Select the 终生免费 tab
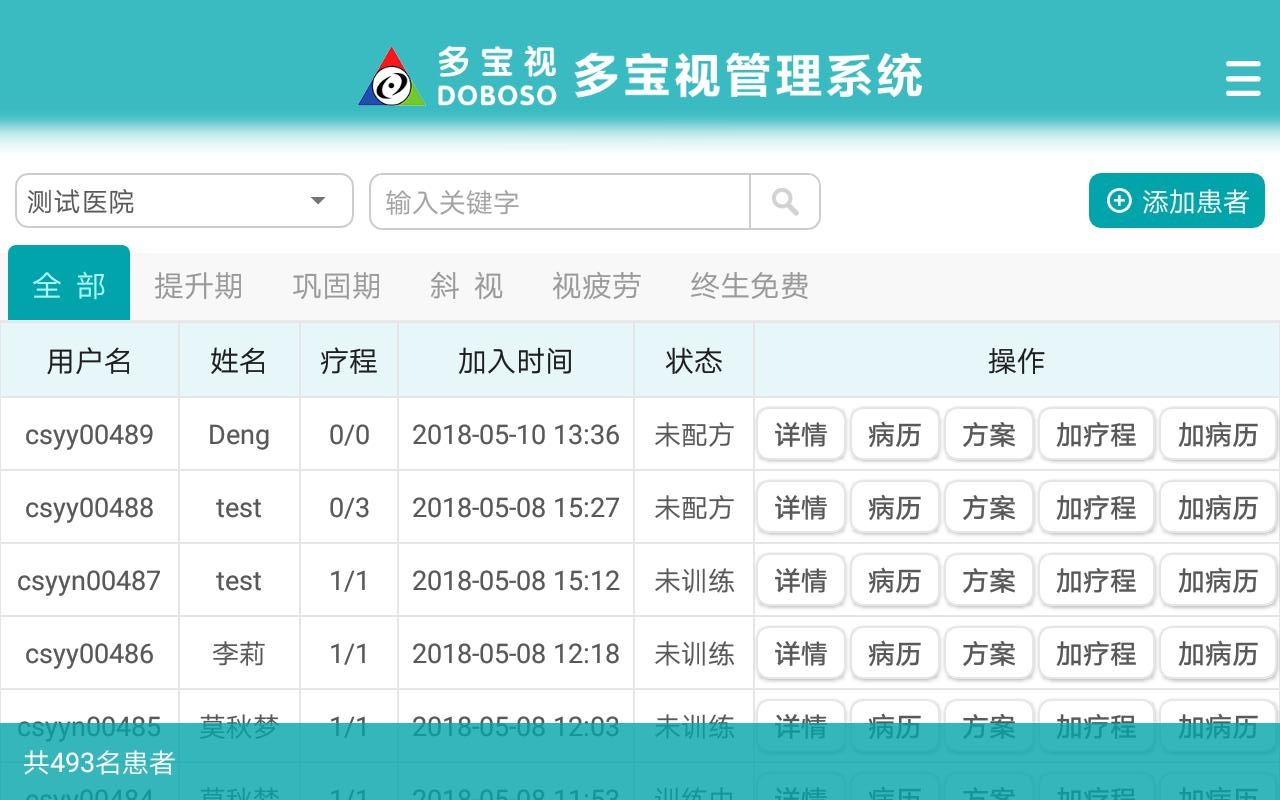The height and width of the screenshot is (800, 1280). [749, 286]
